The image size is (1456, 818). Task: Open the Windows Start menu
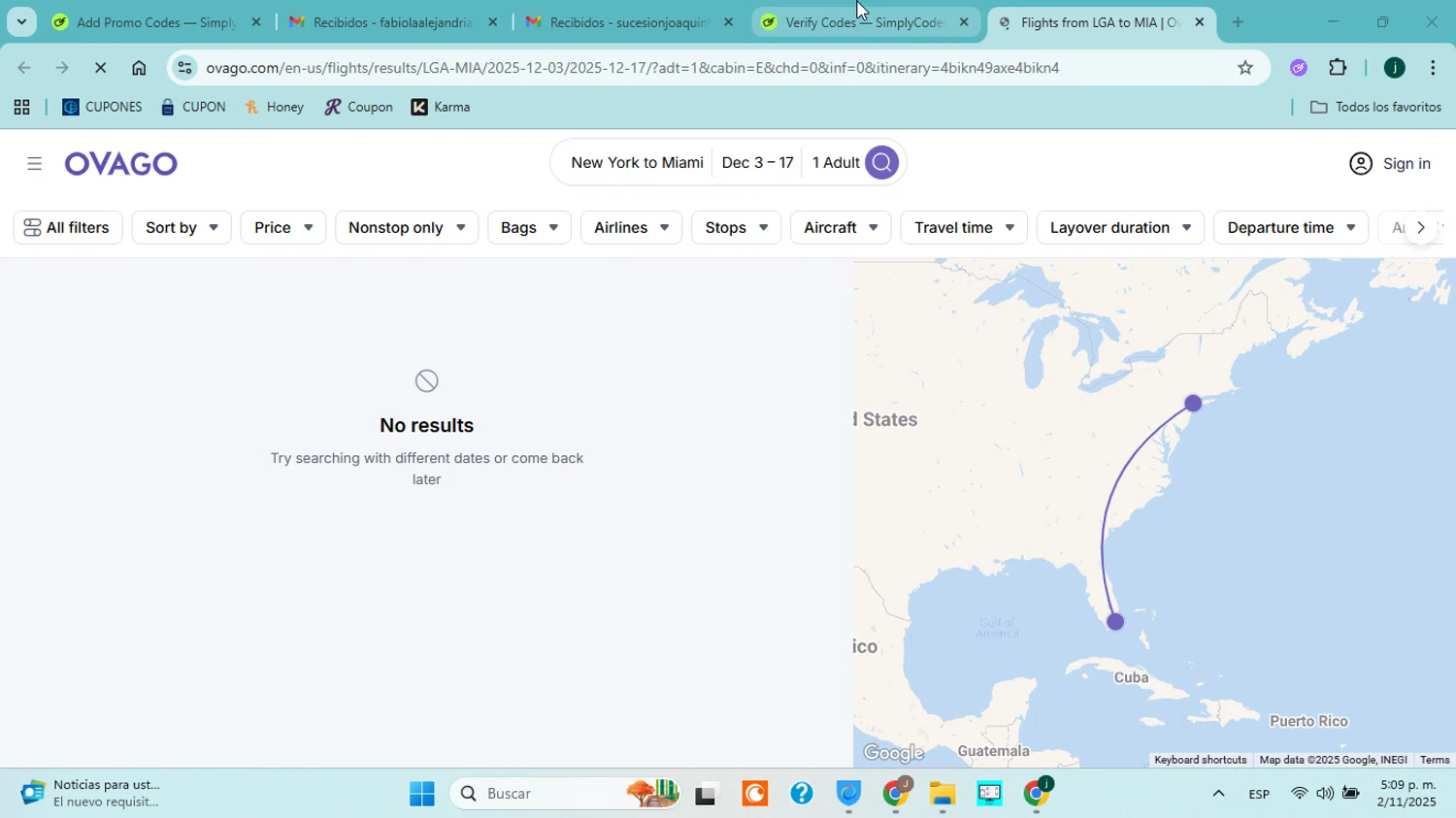(422, 794)
